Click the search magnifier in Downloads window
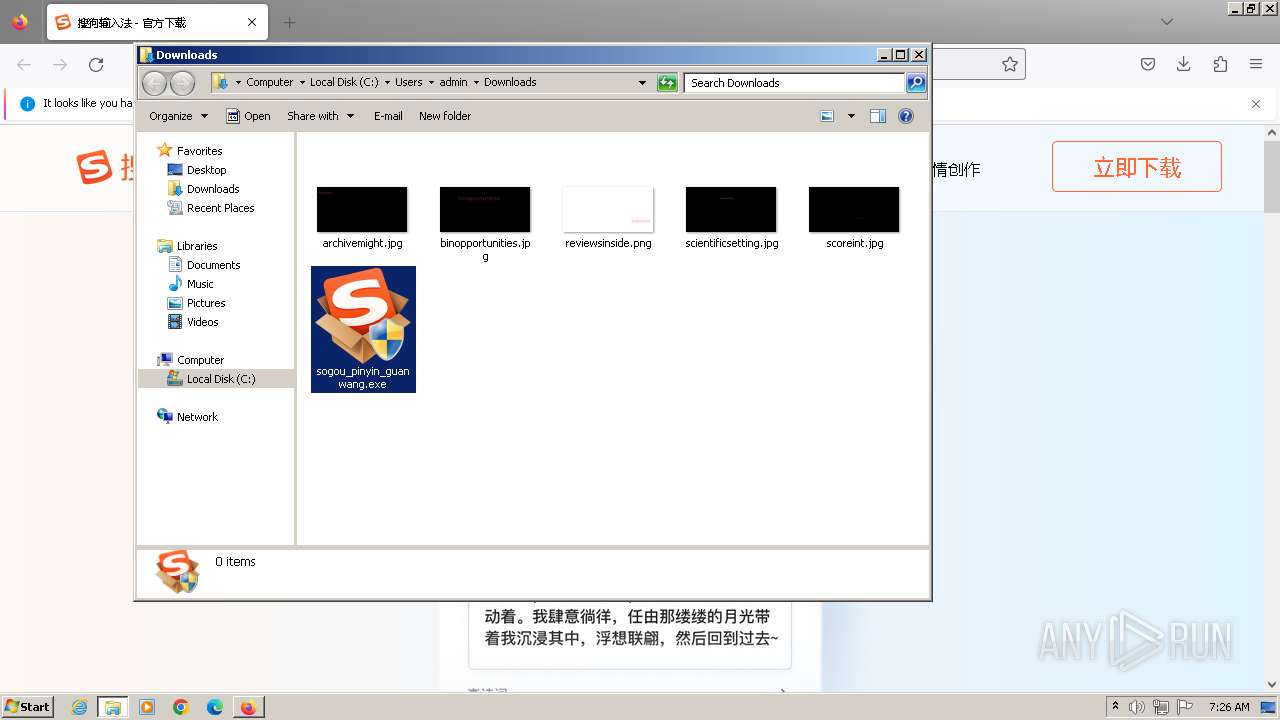This screenshot has height=720, width=1280. click(916, 83)
